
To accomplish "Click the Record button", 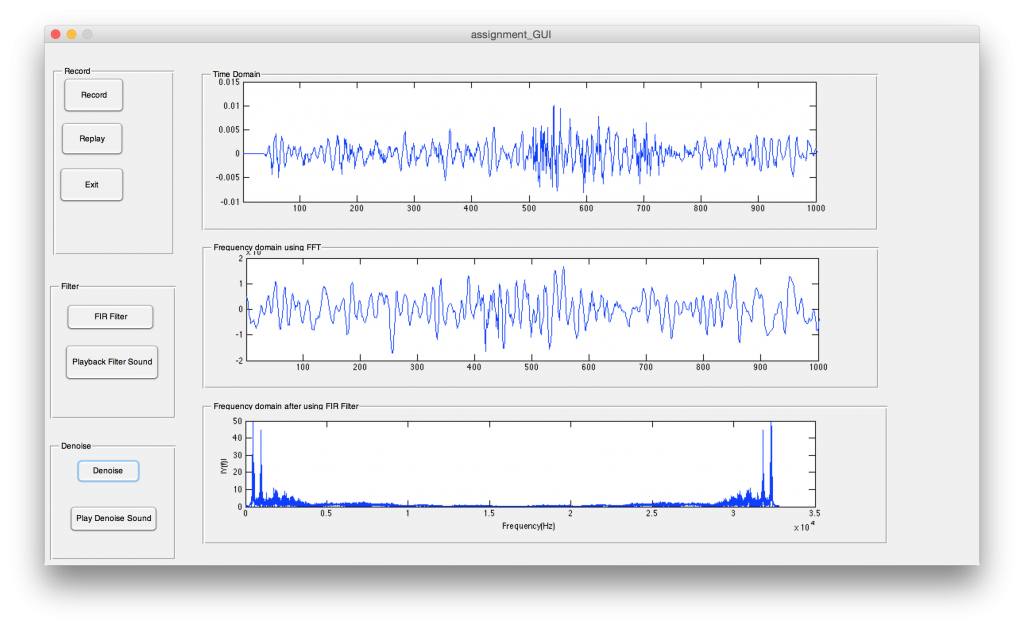I will [x=93, y=95].
